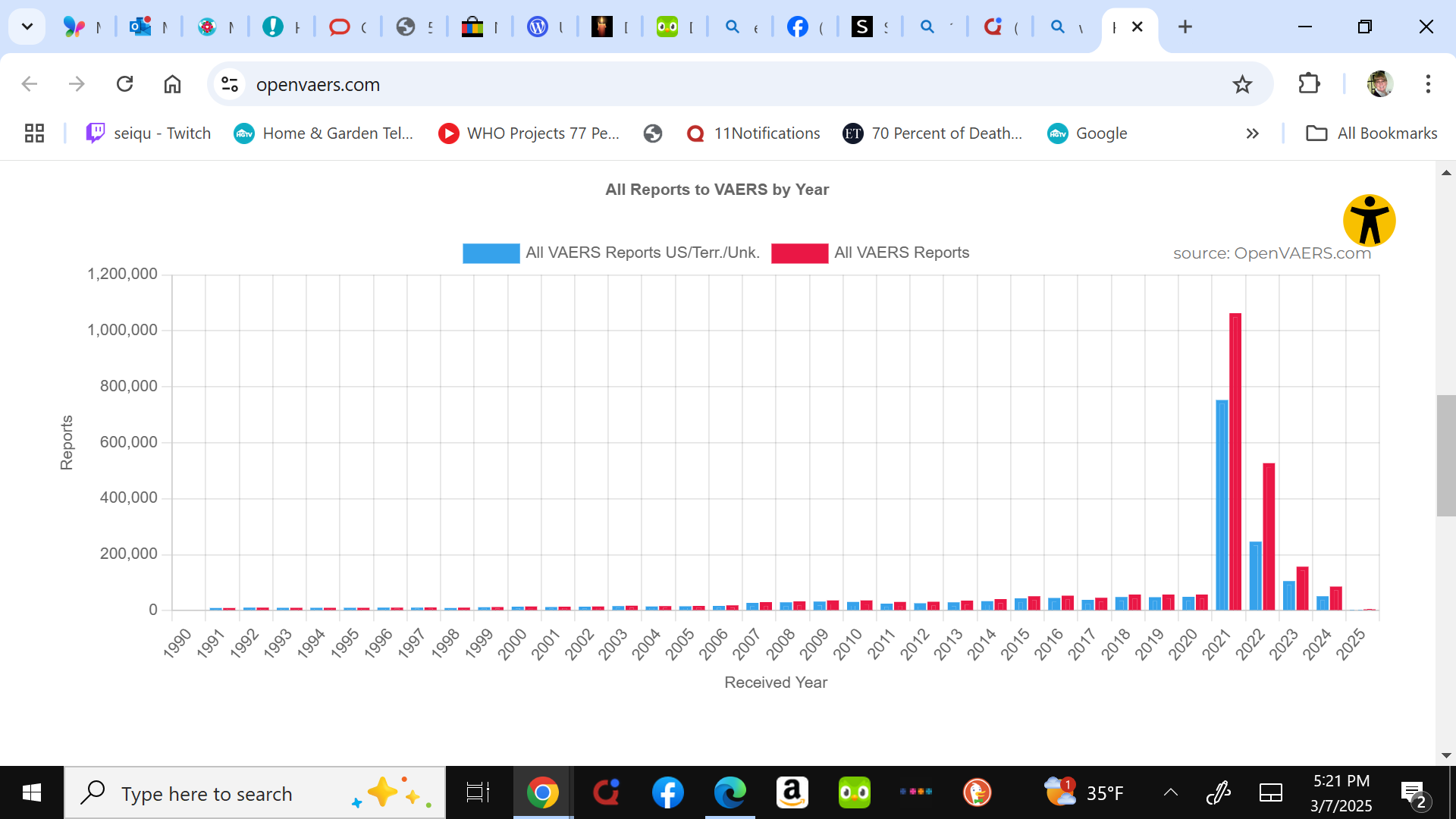Open the Chrome three-dot menu

pyautogui.click(x=1427, y=84)
